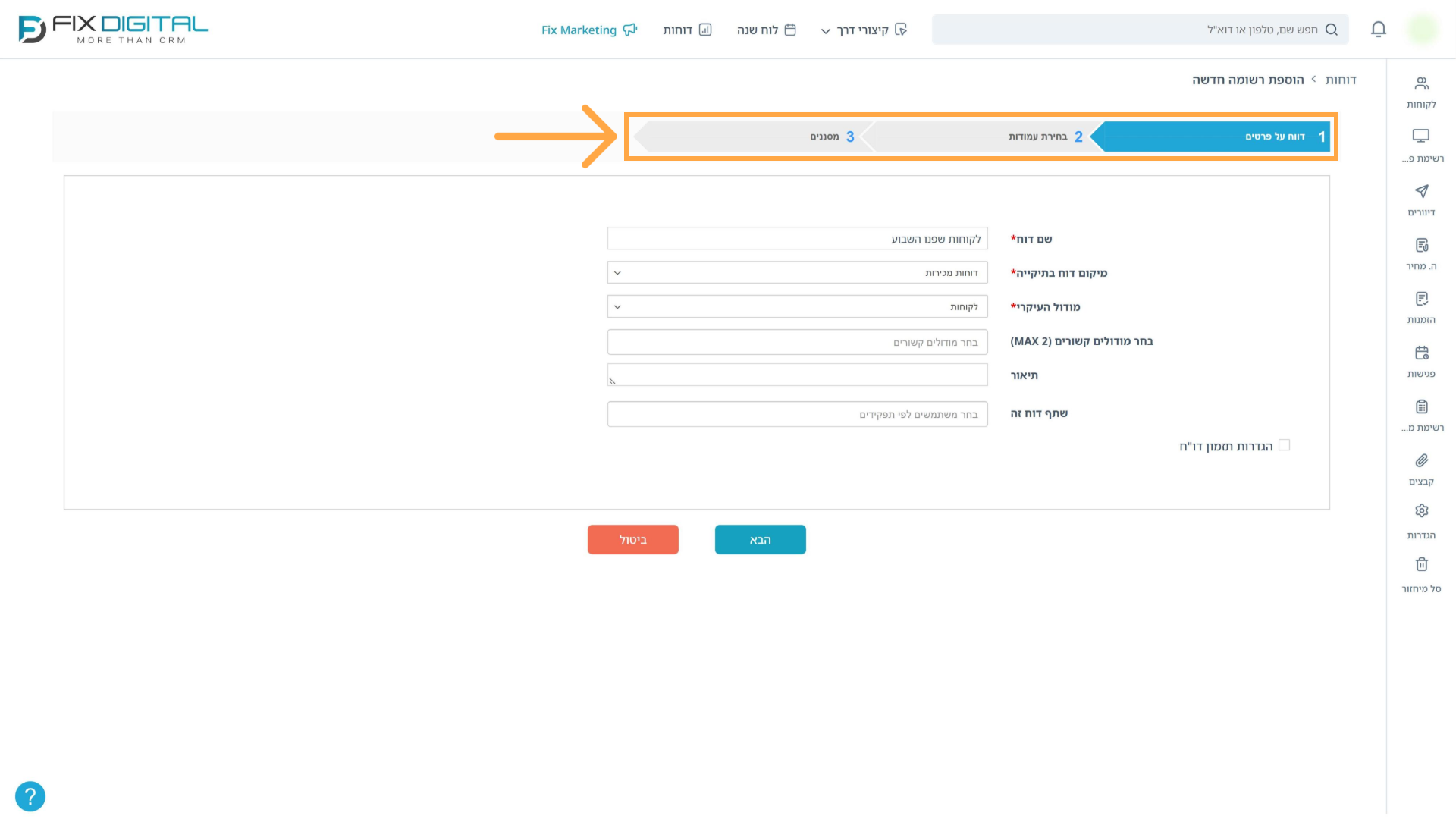This screenshot has height=819, width=1456.
Task: Open Fix Marketing menu item
Action: point(589,30)
